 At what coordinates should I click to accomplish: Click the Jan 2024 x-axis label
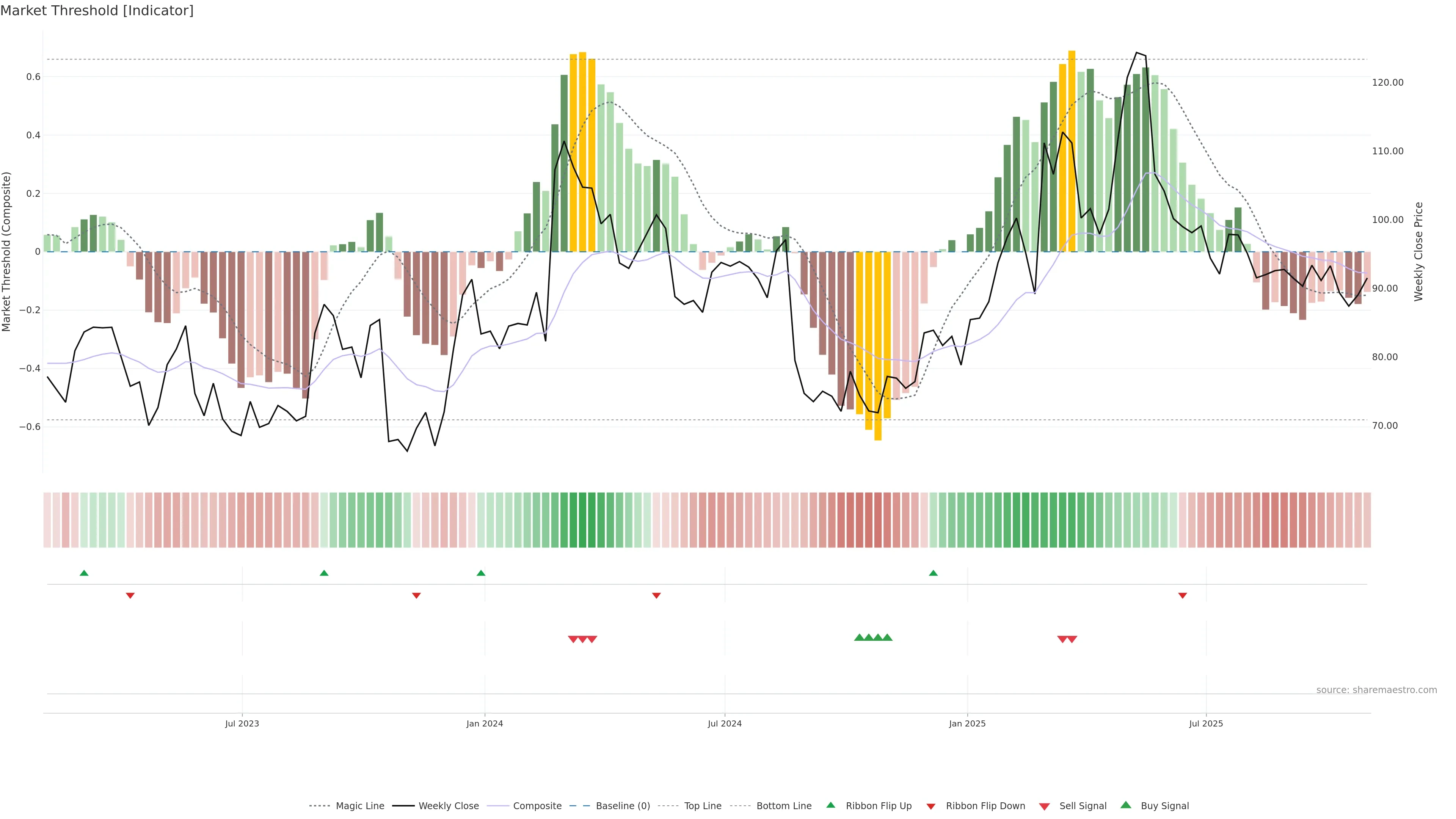(485, 723)
